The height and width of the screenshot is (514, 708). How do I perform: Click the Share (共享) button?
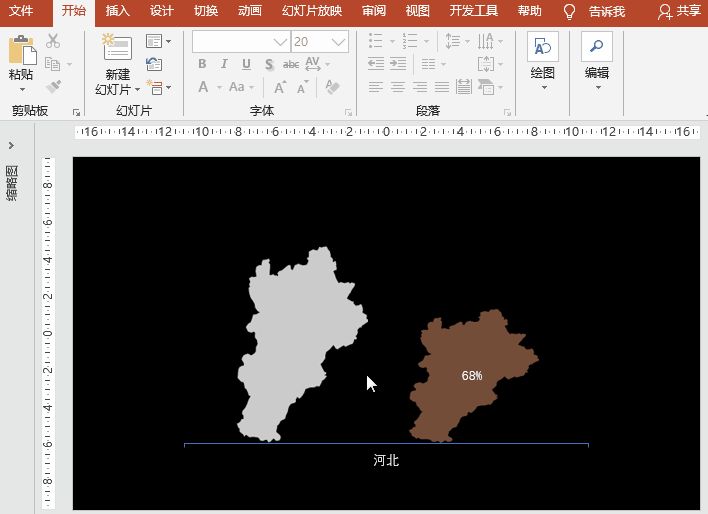[680, 12]
